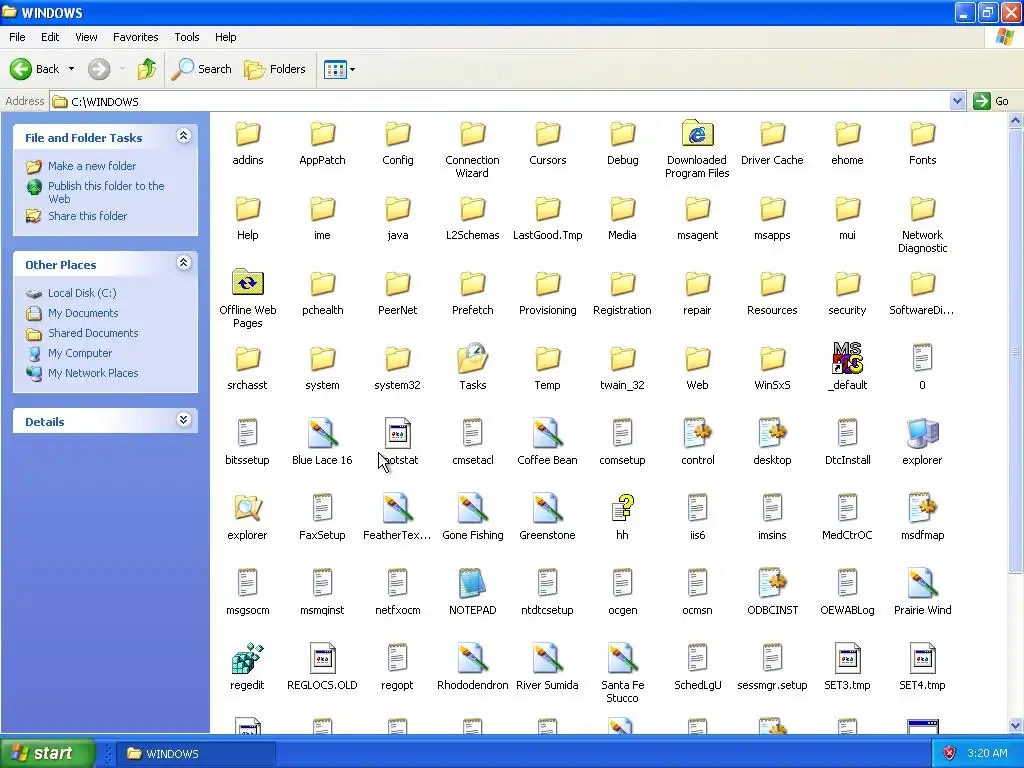Click the Go button beside address bar
This screenshot has height=768, width=1024.
click(991, 101)
